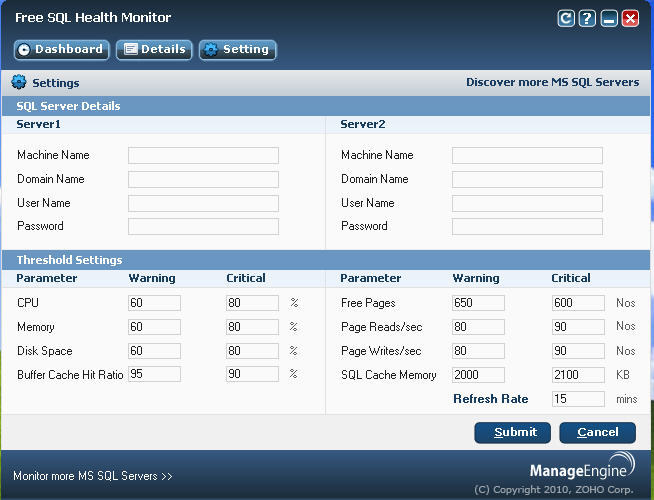Open help via question mark icon
This screenshot has height=500, width=654.
point(587,18)
